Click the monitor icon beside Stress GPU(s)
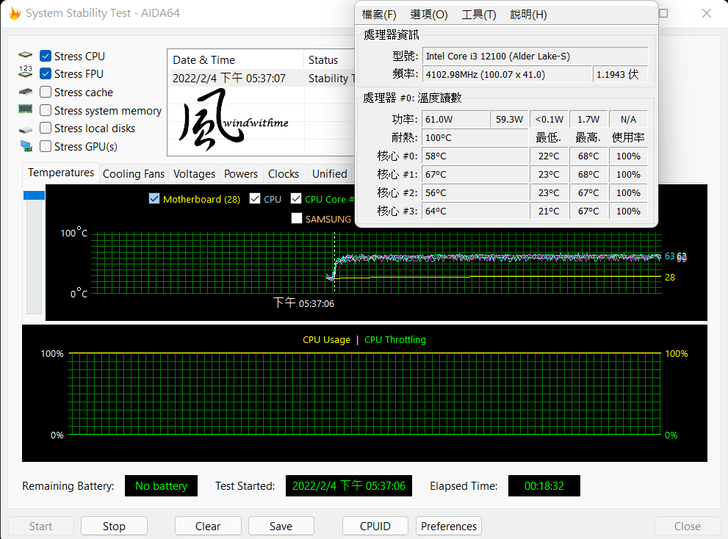This screenshot has height=539, width=728. (x=25, y=146)
